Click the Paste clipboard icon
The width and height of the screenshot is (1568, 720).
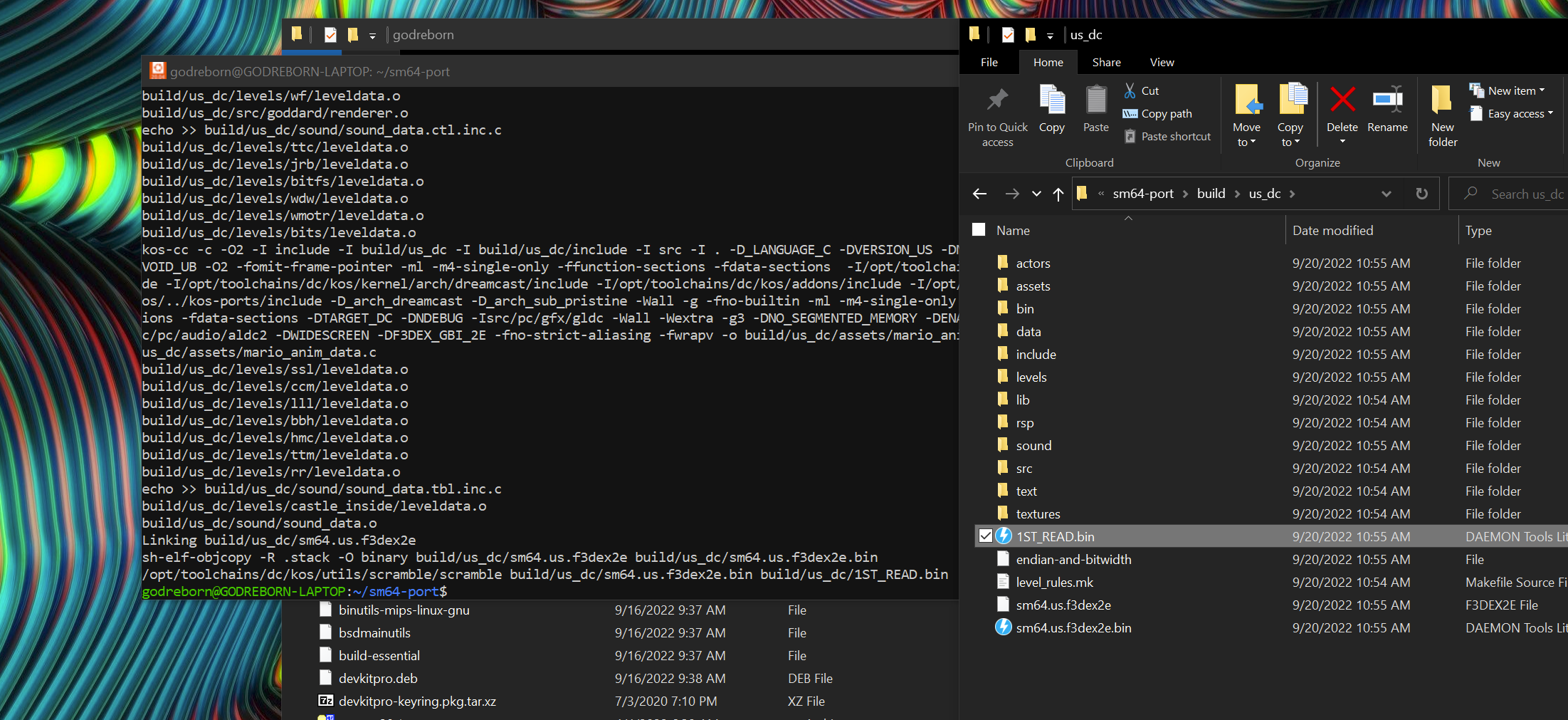(1096, 100)
